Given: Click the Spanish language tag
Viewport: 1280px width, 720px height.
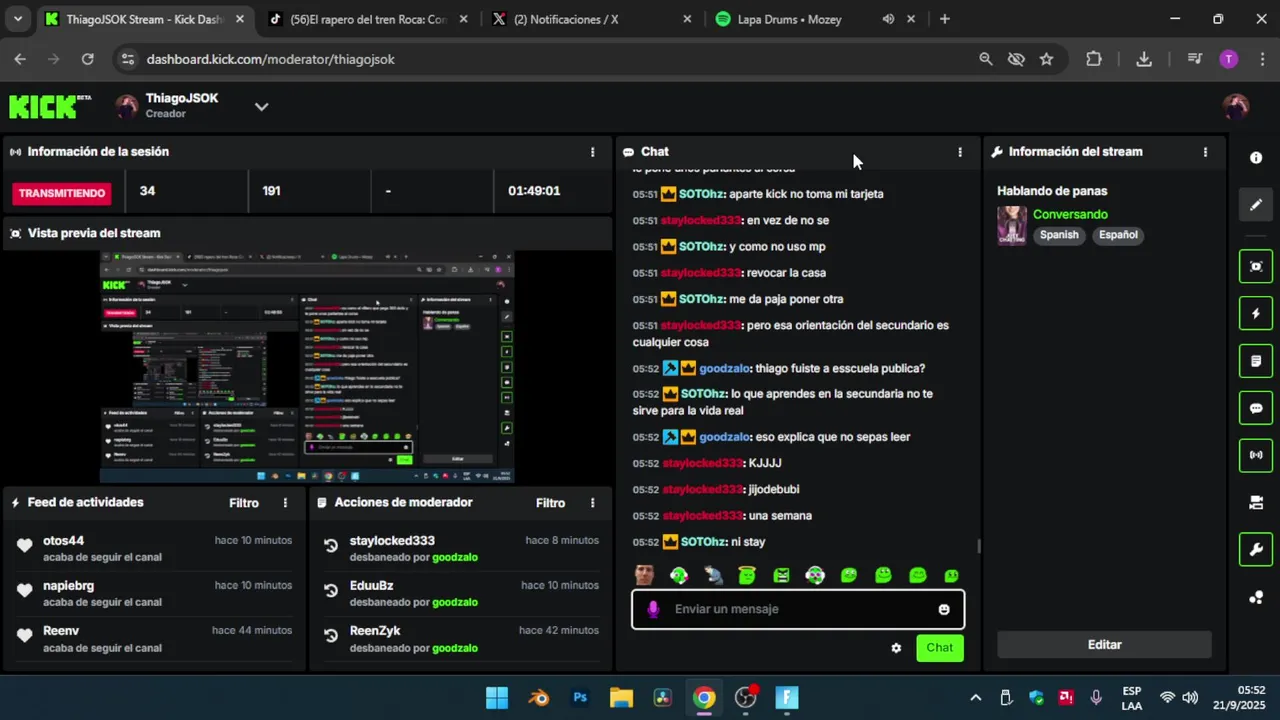Looking at the screenshot, I should pos(1059,235).
